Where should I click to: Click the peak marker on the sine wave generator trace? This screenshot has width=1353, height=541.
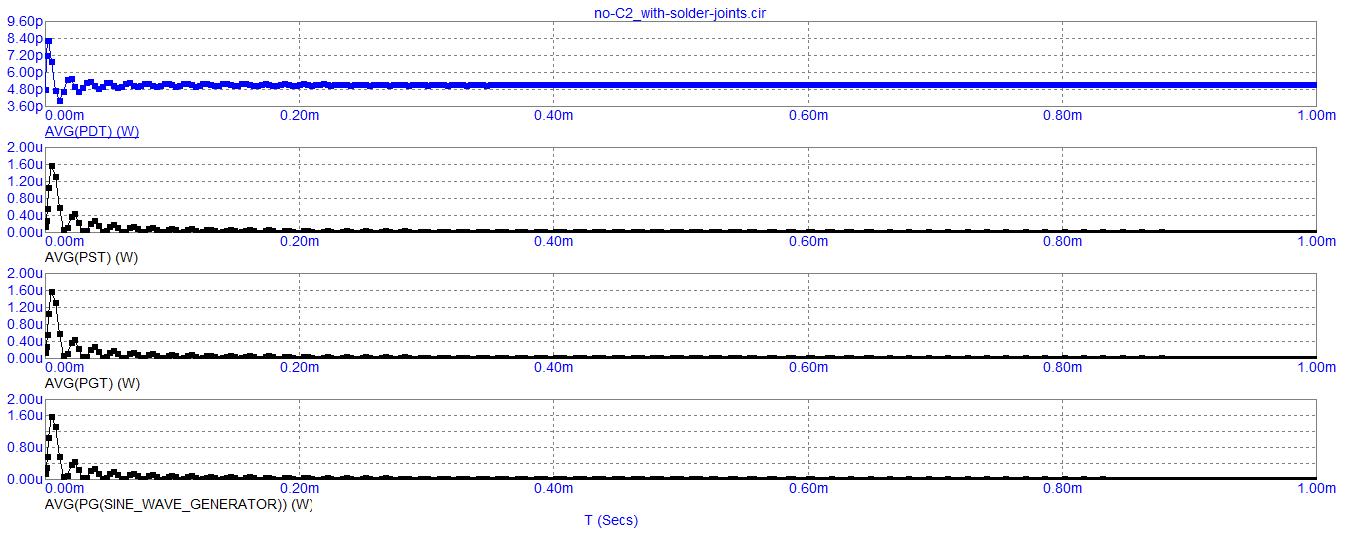52,417
